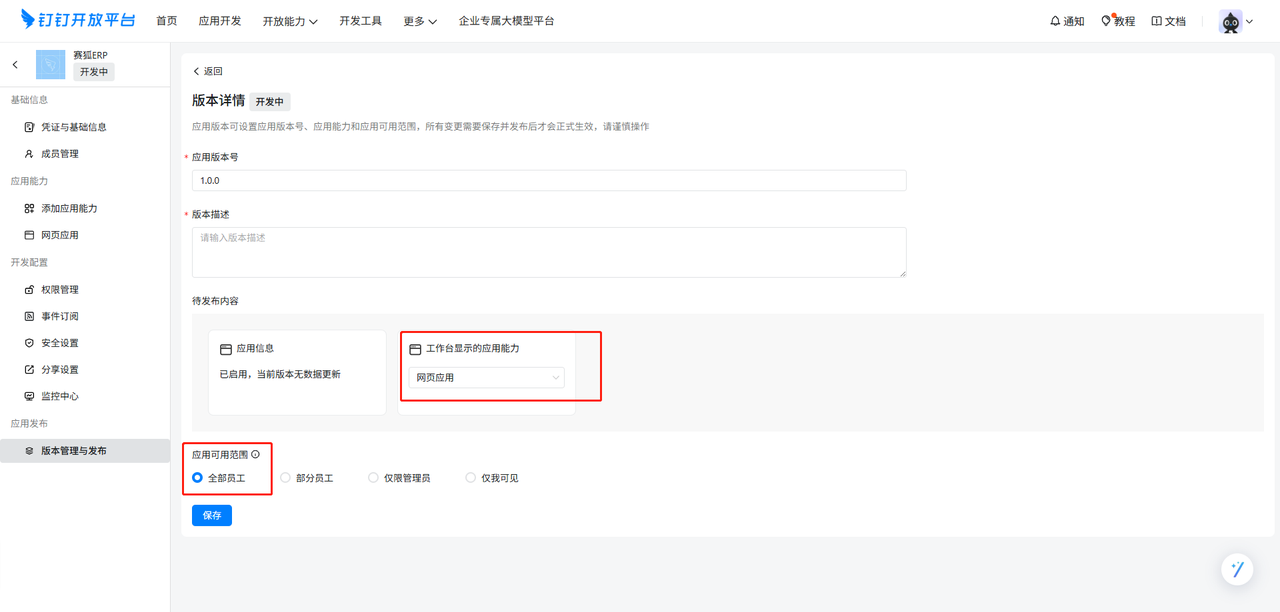Open 企业专属大模型平台 in top navigation
The width and height of the screenshot is (1280, 612).
coord(506,21)
